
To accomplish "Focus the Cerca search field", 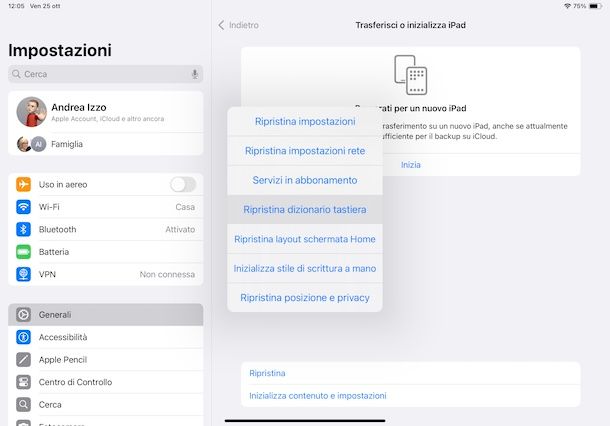I will (x=105, y=74).
